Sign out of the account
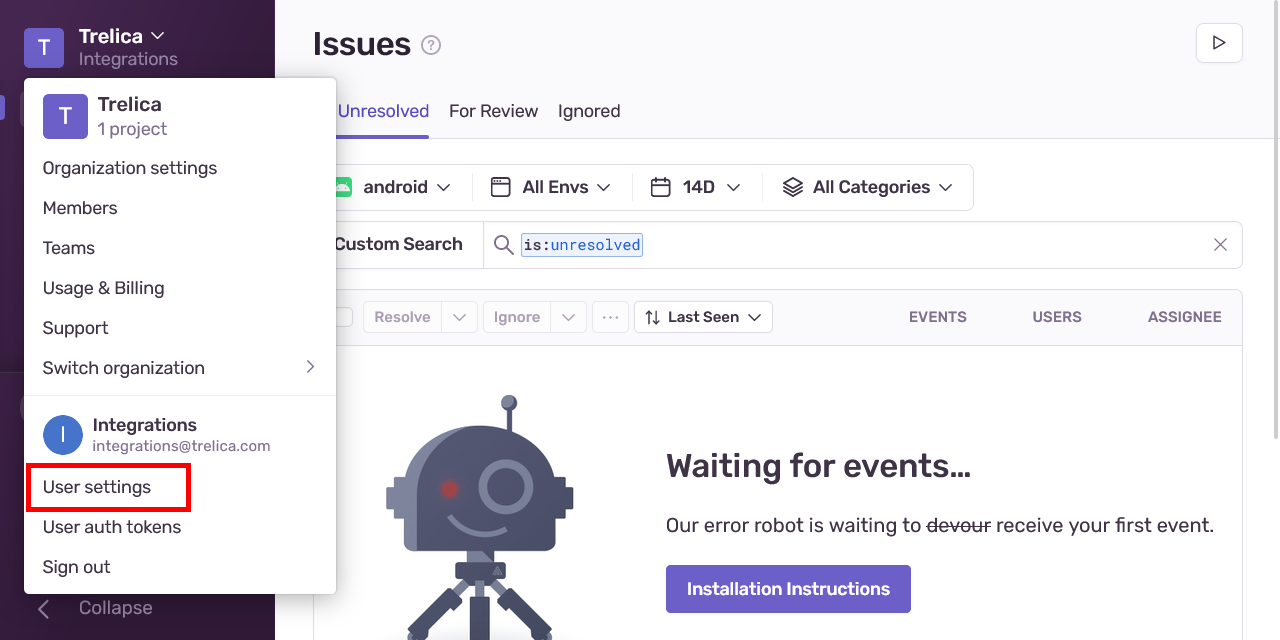This screenshot has height=640, width=1280. pyautogui.click(x=76, y=567)
